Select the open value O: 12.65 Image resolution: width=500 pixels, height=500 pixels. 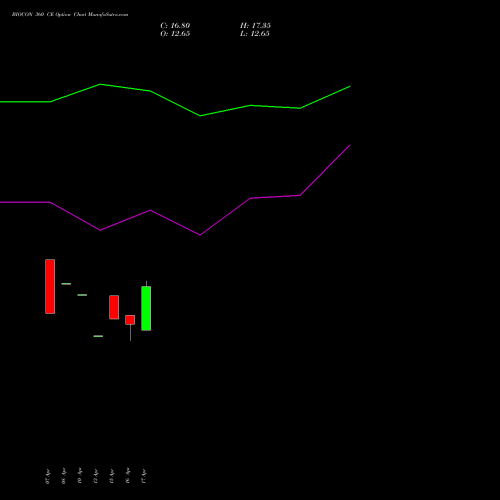[x=175, y=34]
